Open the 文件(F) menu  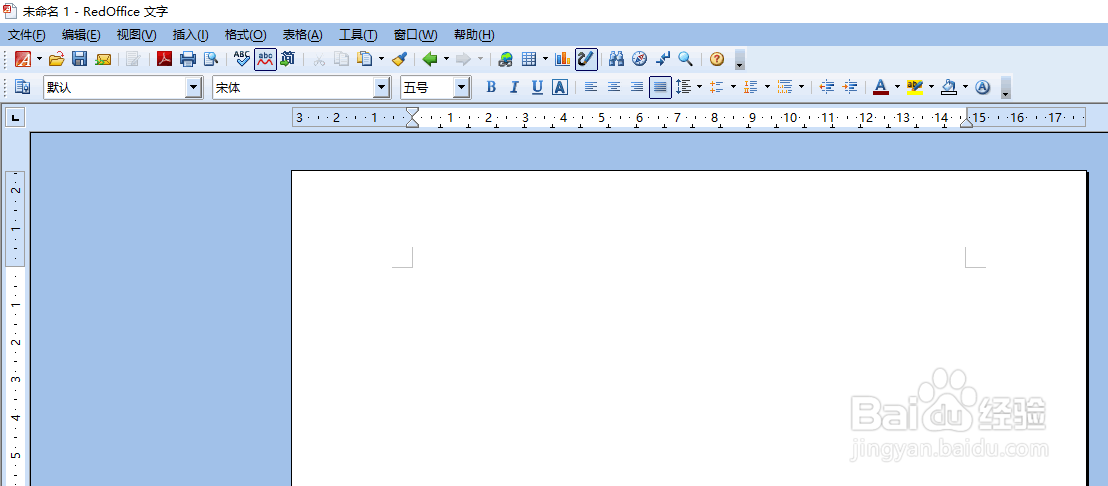click(x=27, y=35)
